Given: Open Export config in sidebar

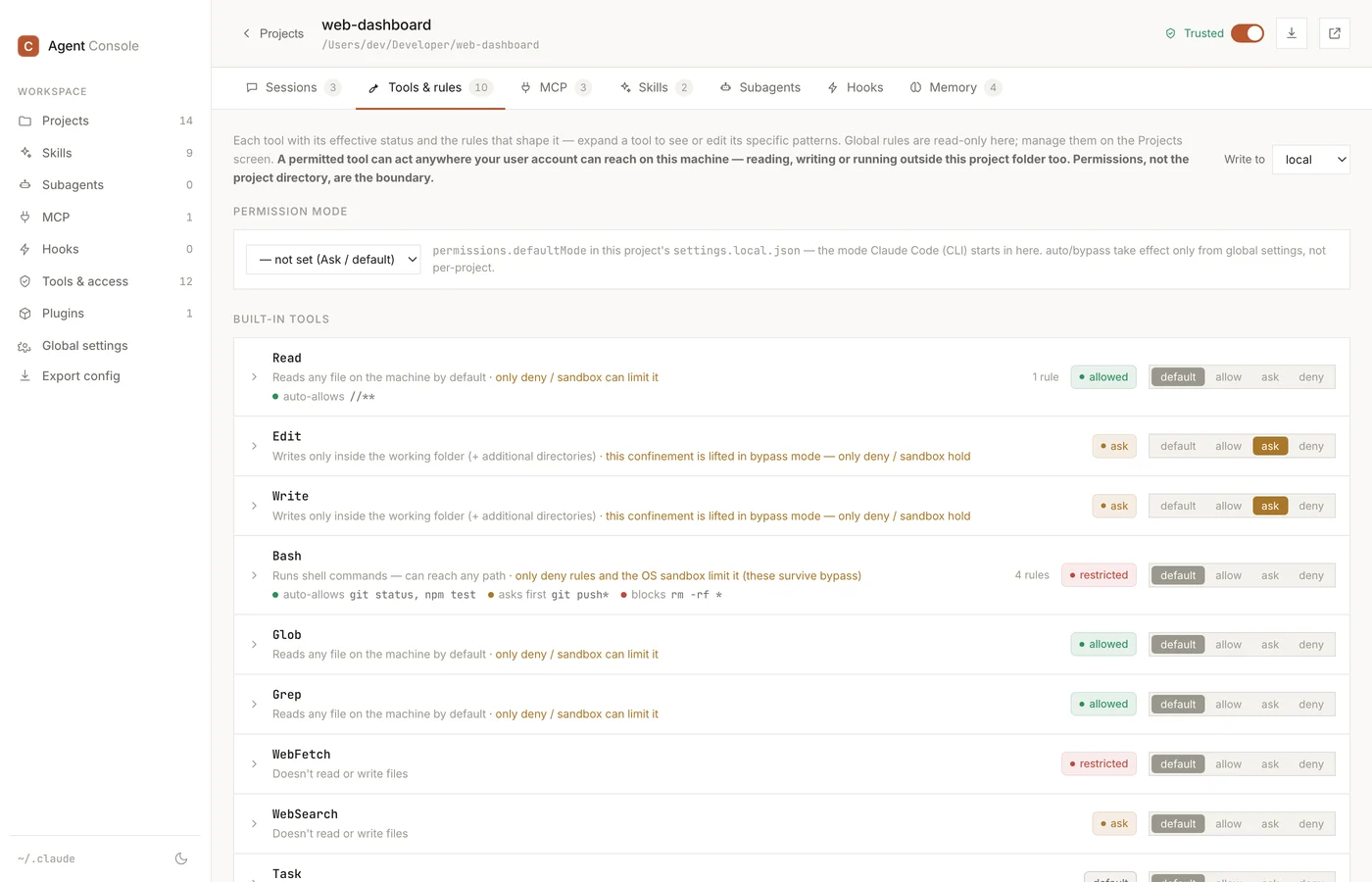Looking at the screenshot, I should click(x=106, y=376).
